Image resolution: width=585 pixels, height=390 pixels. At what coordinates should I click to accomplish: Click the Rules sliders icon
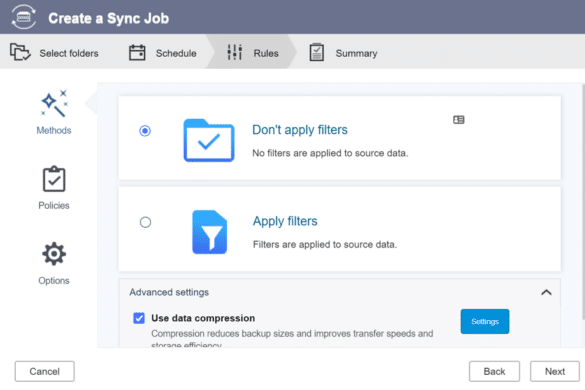[235, 52]
